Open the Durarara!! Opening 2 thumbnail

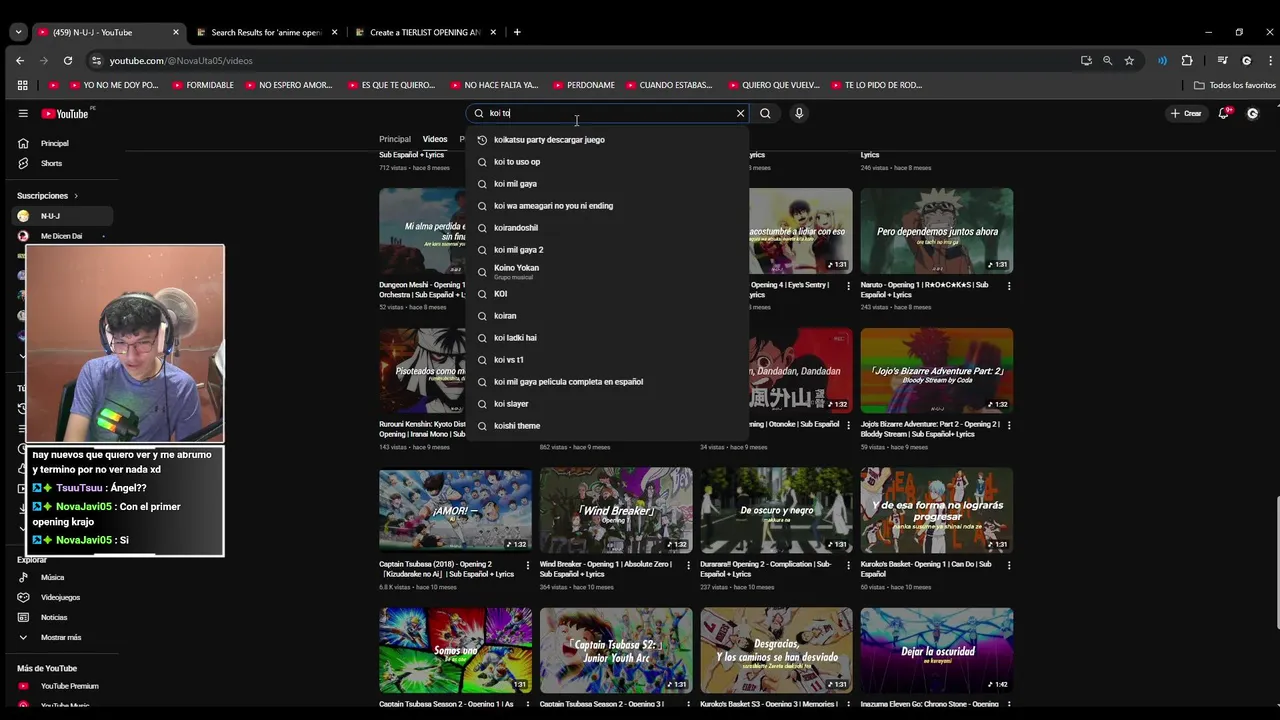[776, 511]
